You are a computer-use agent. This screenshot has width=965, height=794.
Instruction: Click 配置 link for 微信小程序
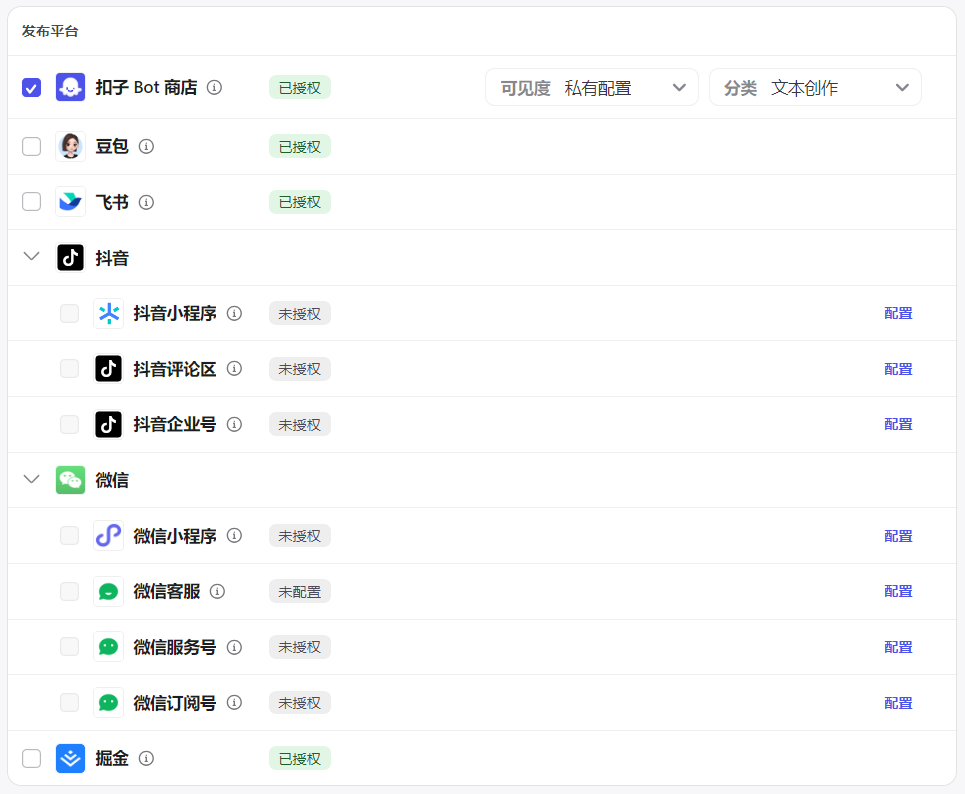click(898, 535)
